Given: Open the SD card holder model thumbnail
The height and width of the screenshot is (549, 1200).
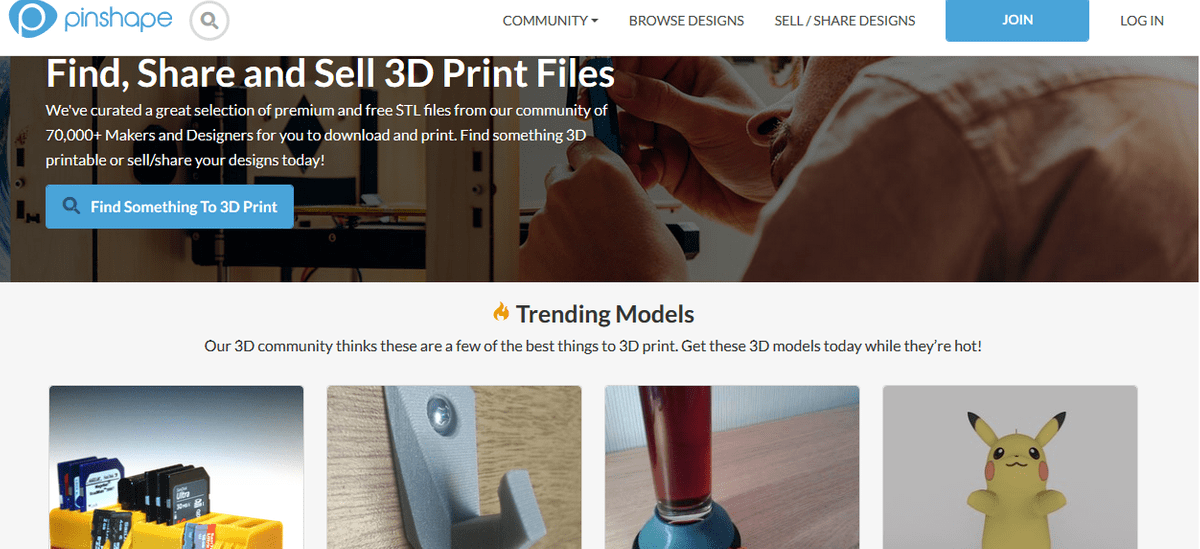Looking at the screenshot, I should tap(176, 467).
